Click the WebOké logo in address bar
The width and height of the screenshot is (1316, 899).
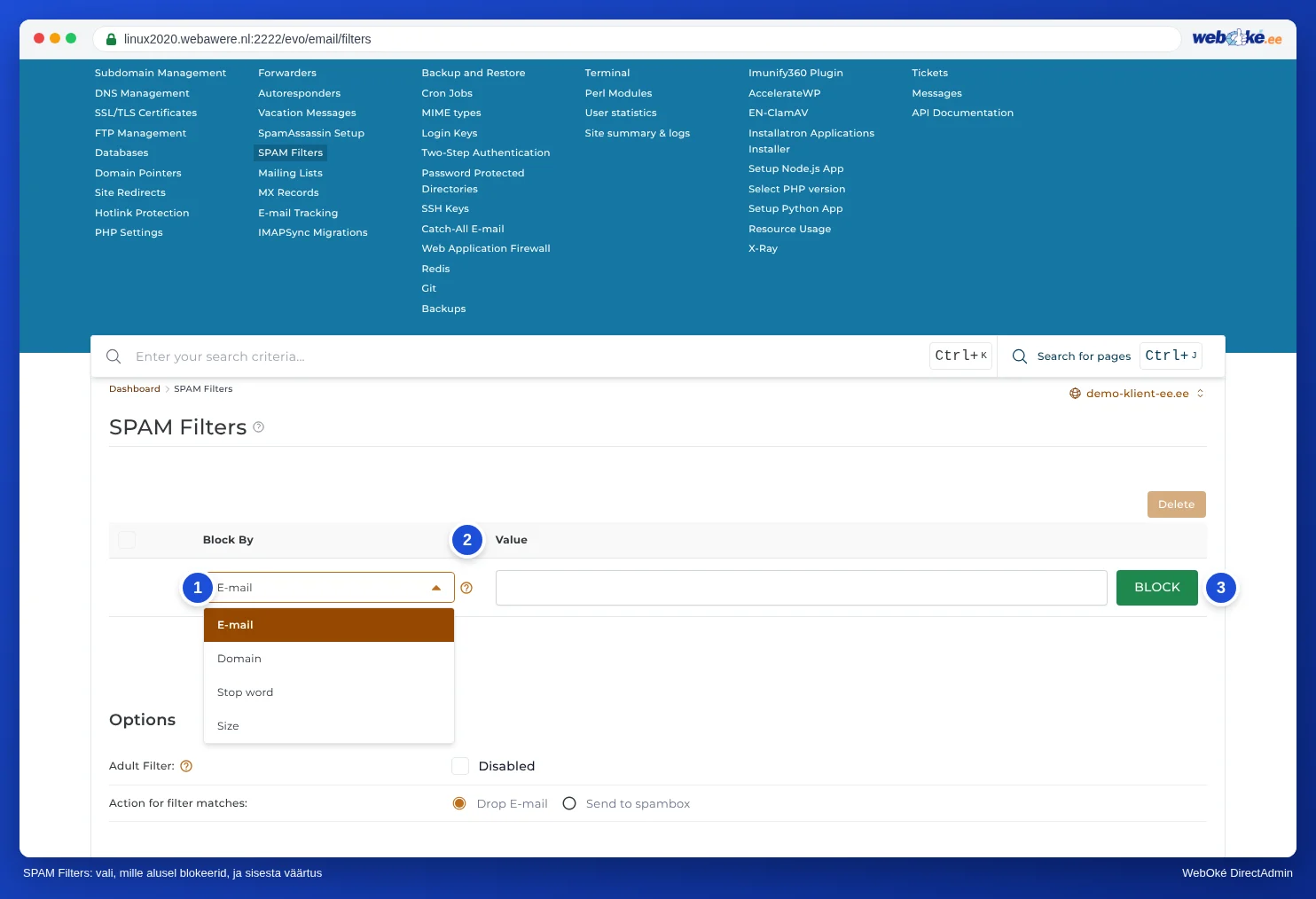tap(1237, 38)
